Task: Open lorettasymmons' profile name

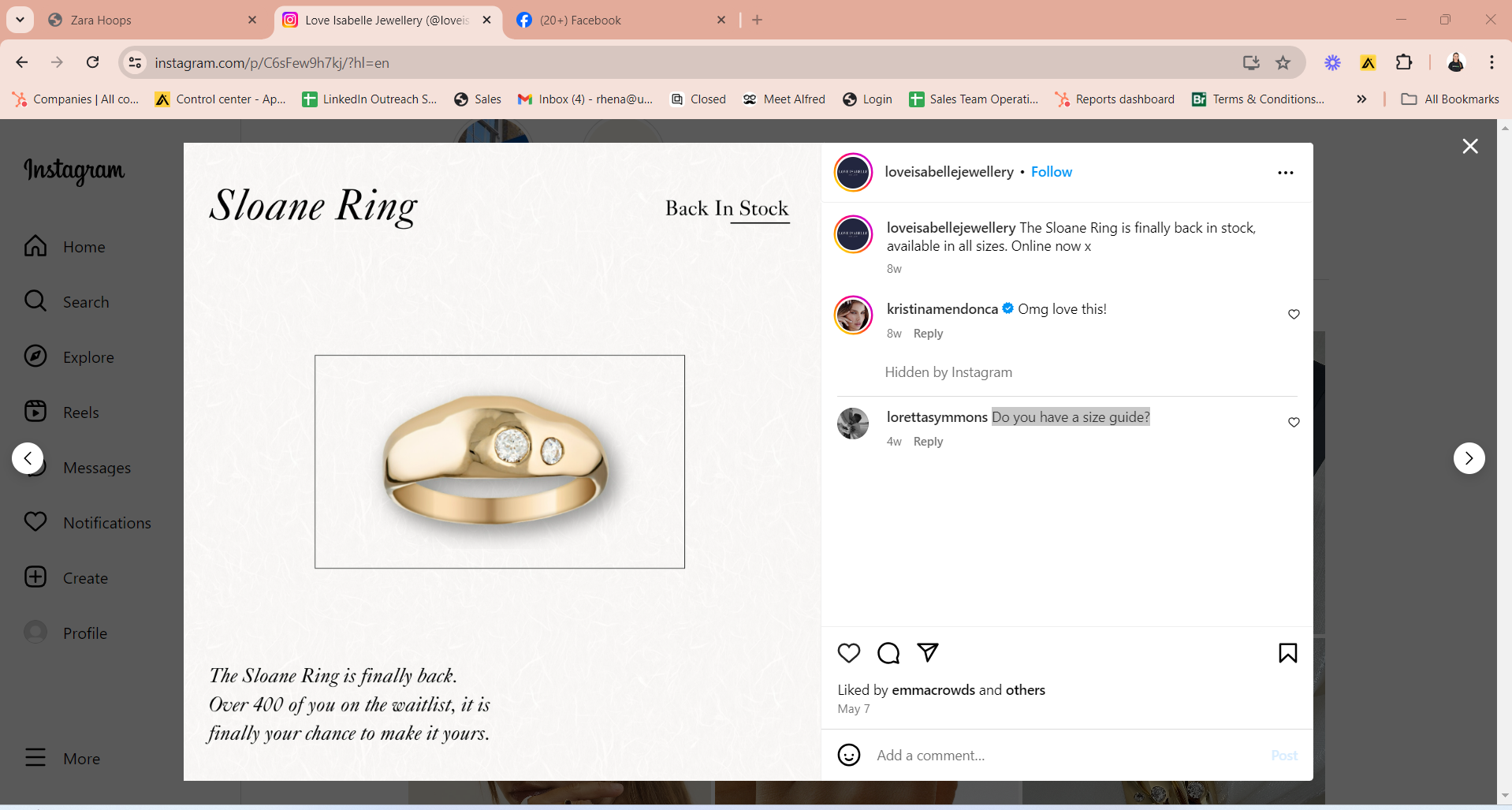Action: coord(937,417)
